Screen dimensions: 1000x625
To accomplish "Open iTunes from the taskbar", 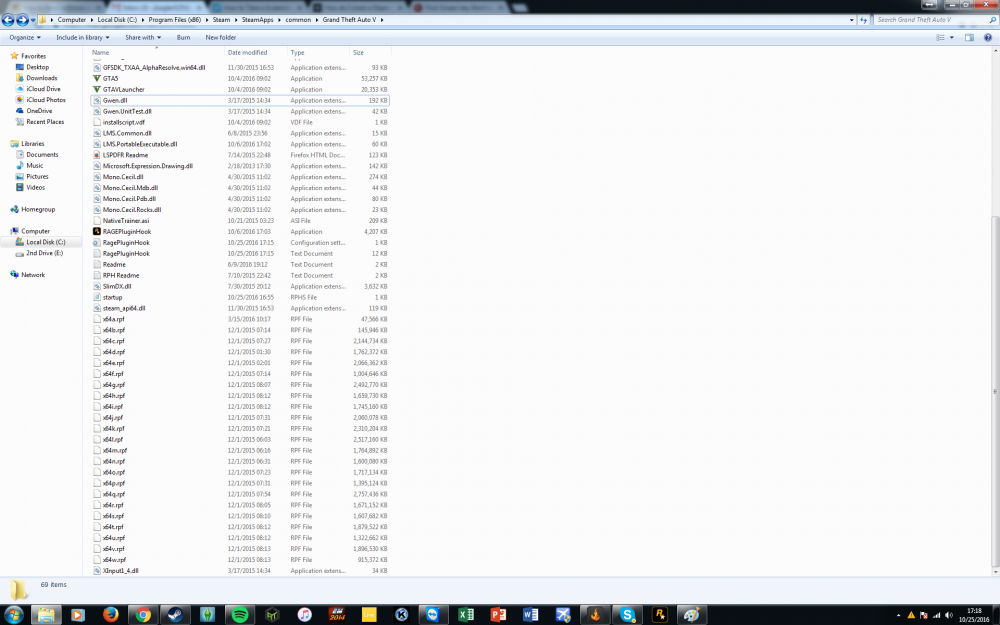I will click(x=304, y=615).
